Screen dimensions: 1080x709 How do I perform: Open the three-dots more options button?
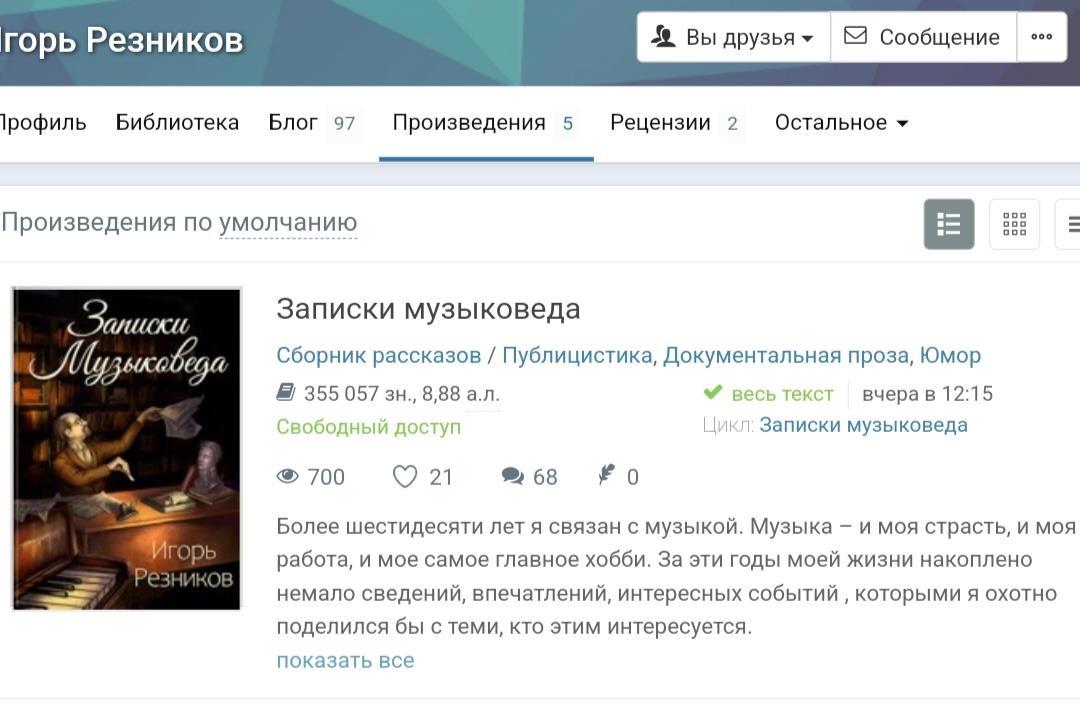(x=1041, y=37)
